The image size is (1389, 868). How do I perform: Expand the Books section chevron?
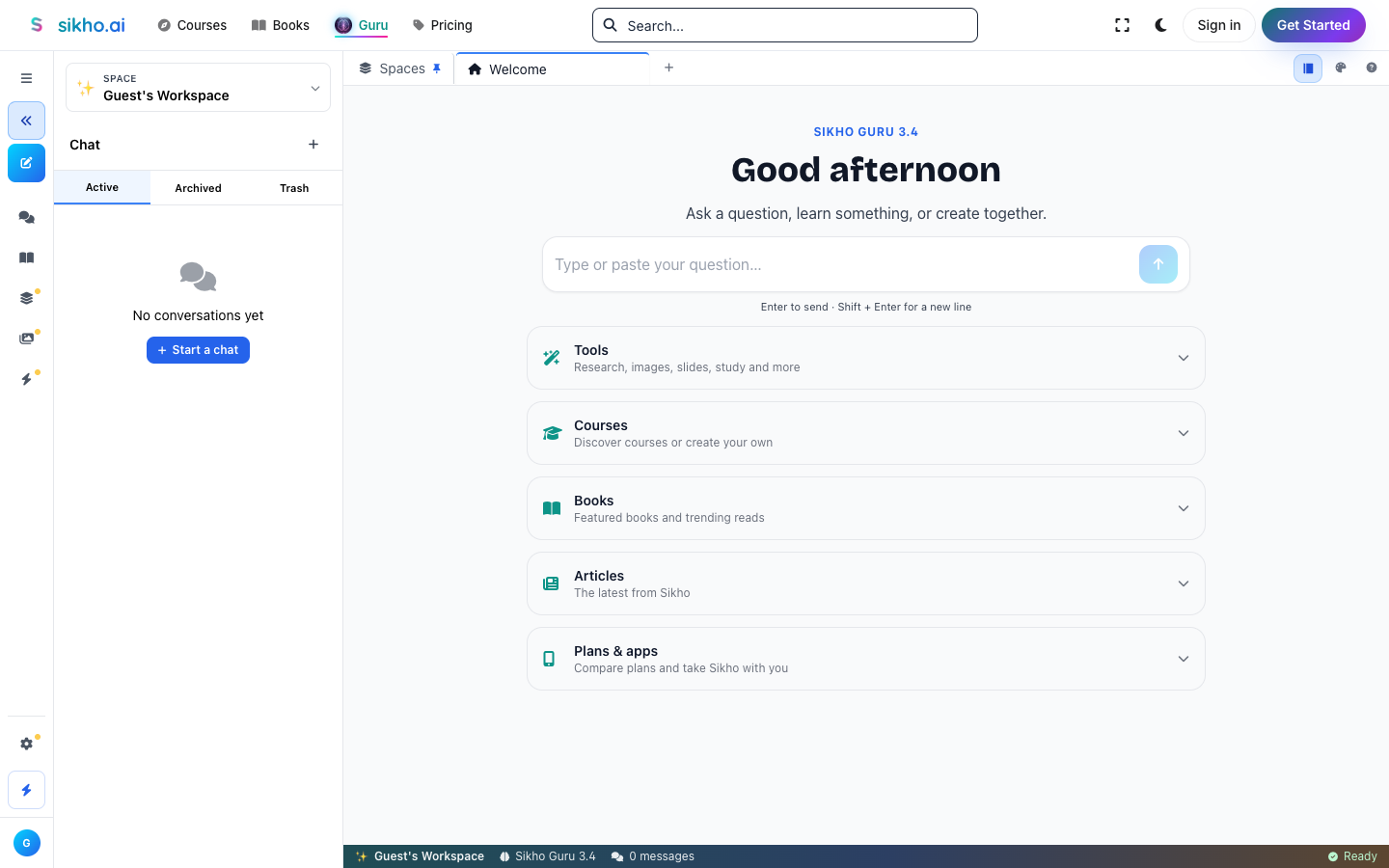(x=1184, y=508)
